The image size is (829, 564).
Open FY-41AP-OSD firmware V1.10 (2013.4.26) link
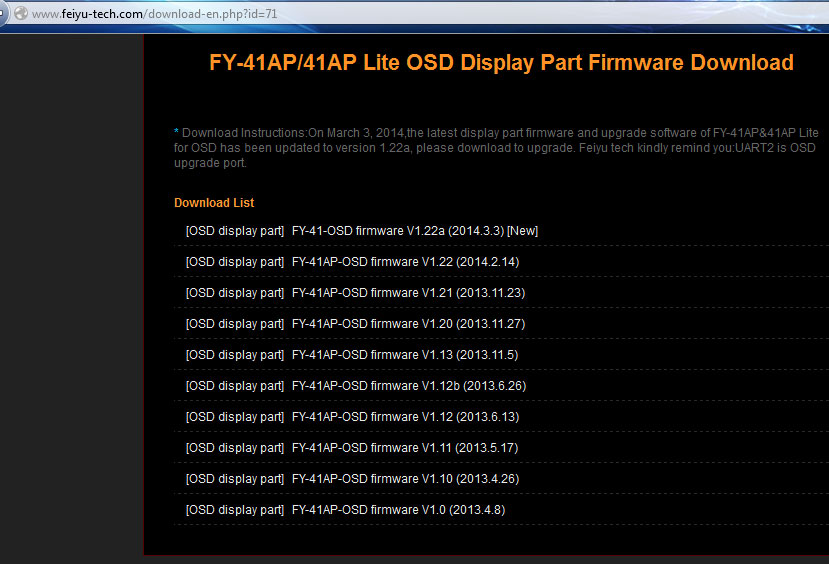(406, 479)
